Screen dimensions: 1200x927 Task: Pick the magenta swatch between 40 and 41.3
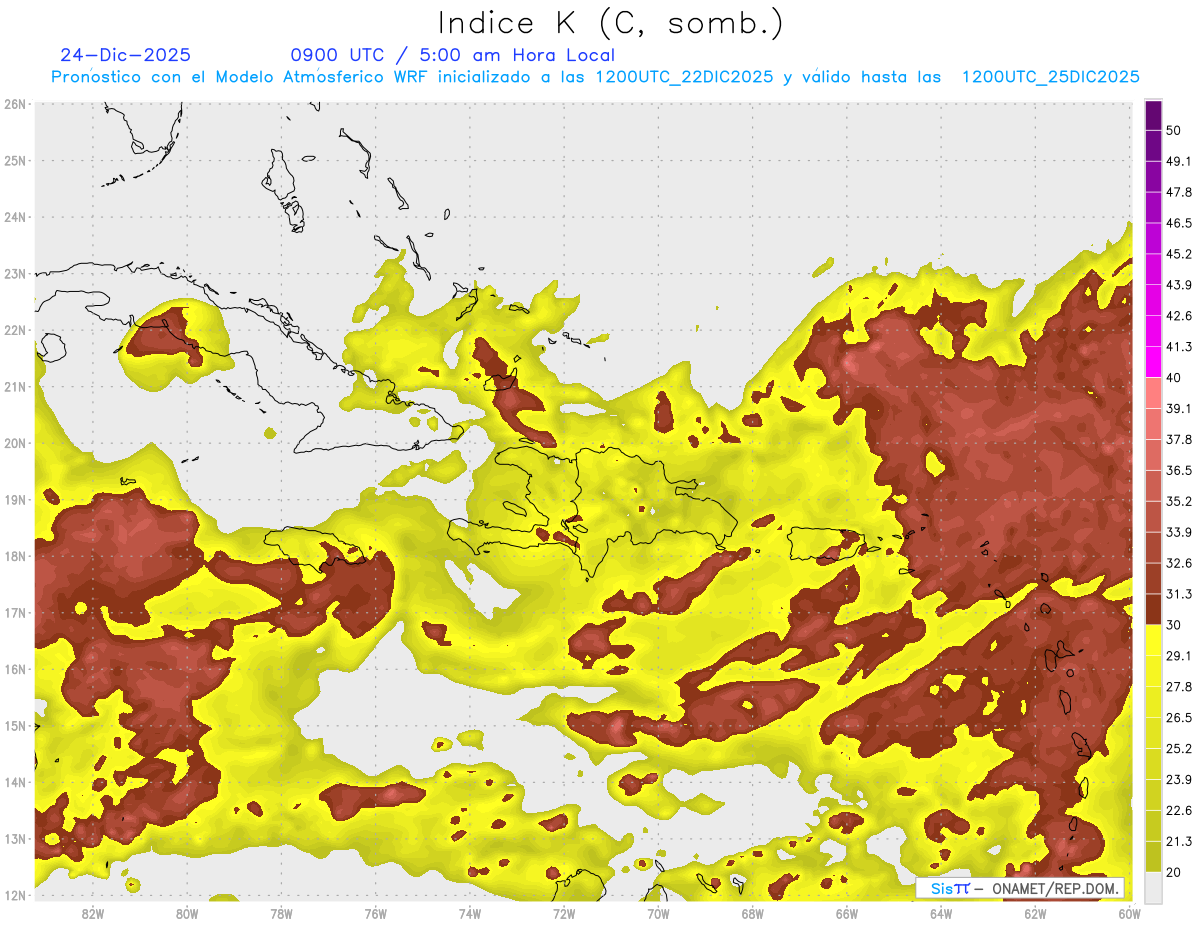1153,362
